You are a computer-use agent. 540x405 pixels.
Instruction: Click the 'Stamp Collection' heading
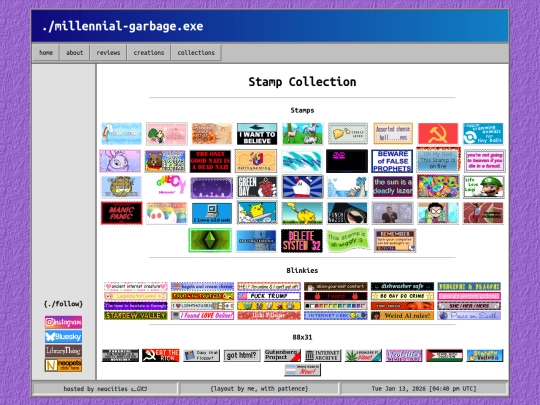click(x=302, y=82)
